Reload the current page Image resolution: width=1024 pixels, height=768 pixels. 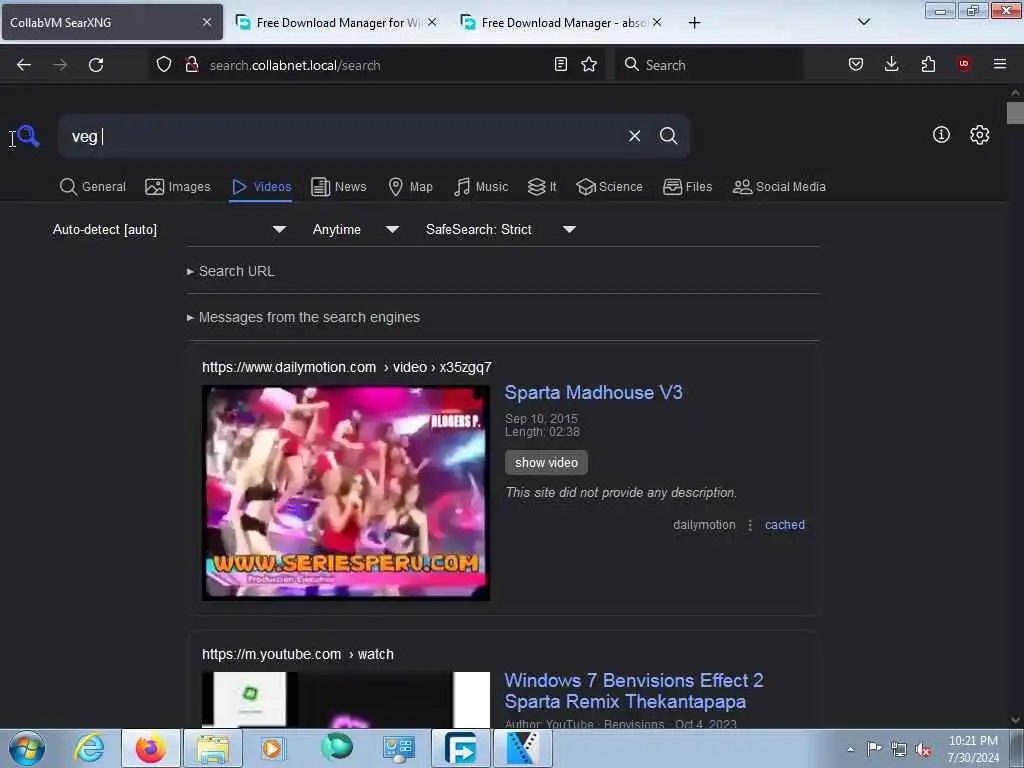pyautogui.click(x=96, y=65)
